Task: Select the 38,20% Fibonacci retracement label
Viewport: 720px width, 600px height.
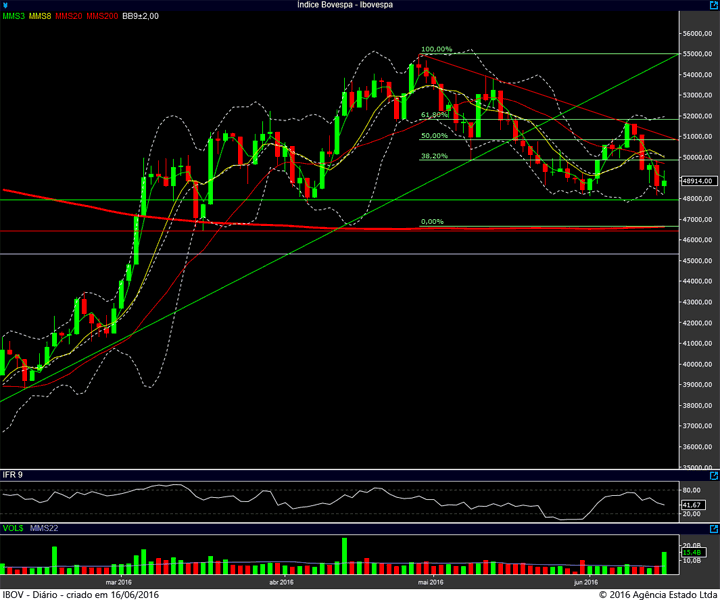Action: click(x=434, y=156)
